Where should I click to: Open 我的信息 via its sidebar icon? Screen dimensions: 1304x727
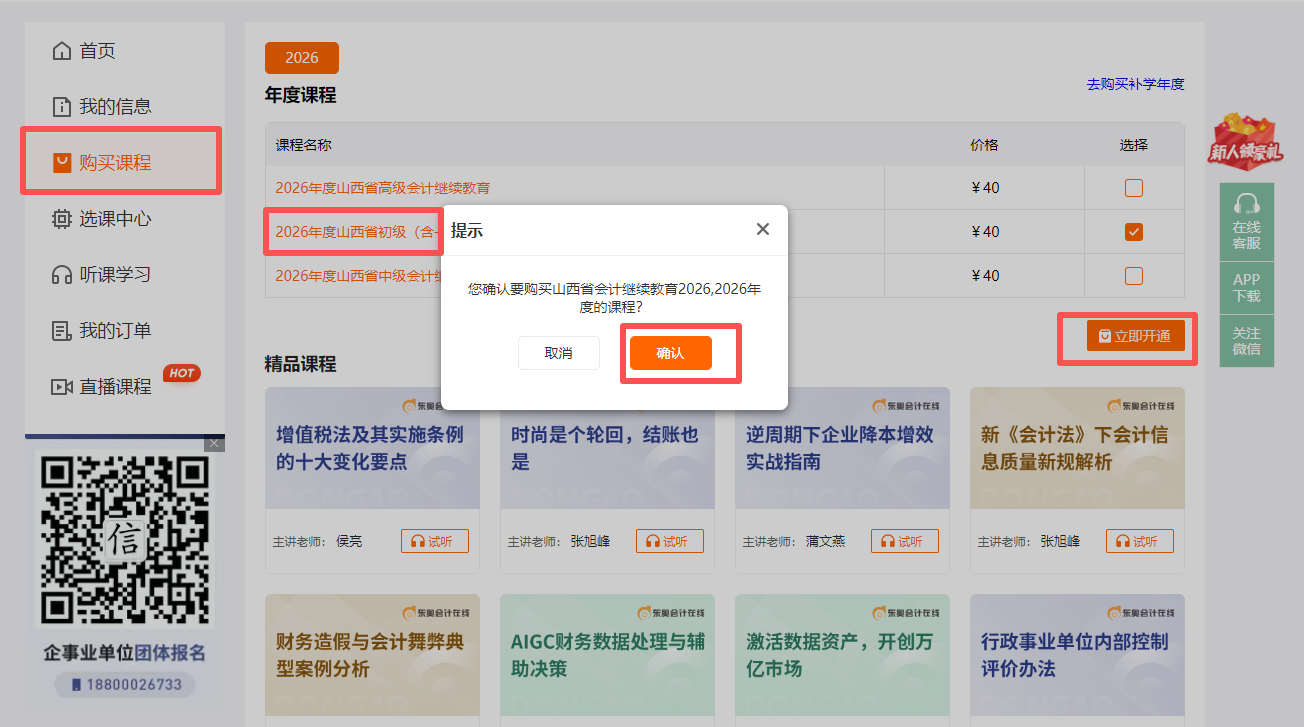pyautogui.click(x=62, y=106)
